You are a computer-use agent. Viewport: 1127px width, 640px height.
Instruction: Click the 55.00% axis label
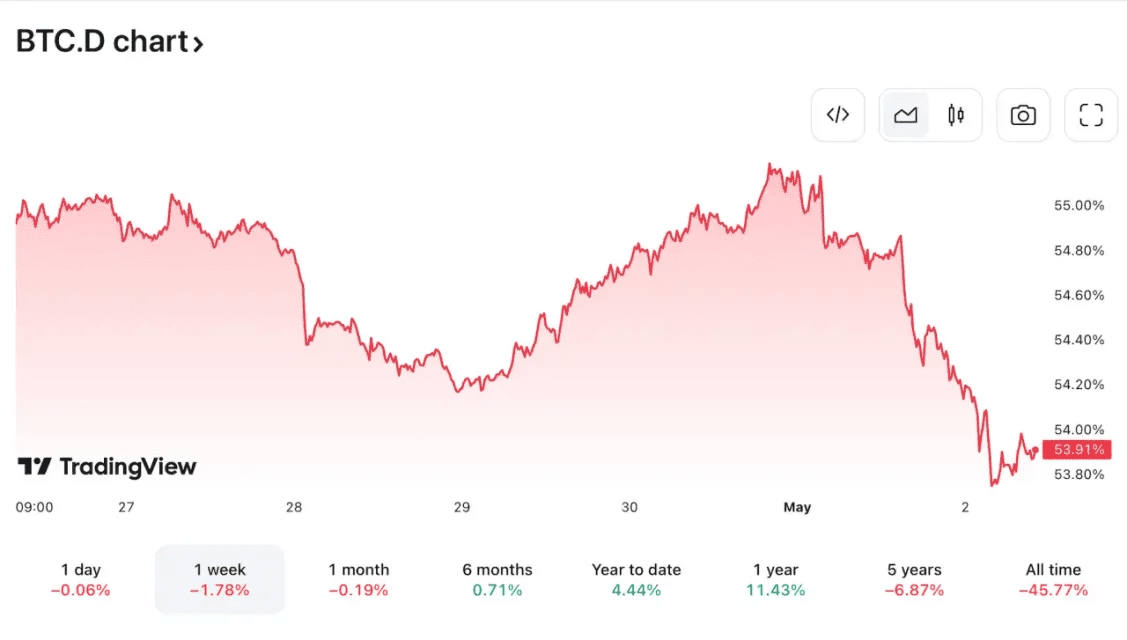1079,205
